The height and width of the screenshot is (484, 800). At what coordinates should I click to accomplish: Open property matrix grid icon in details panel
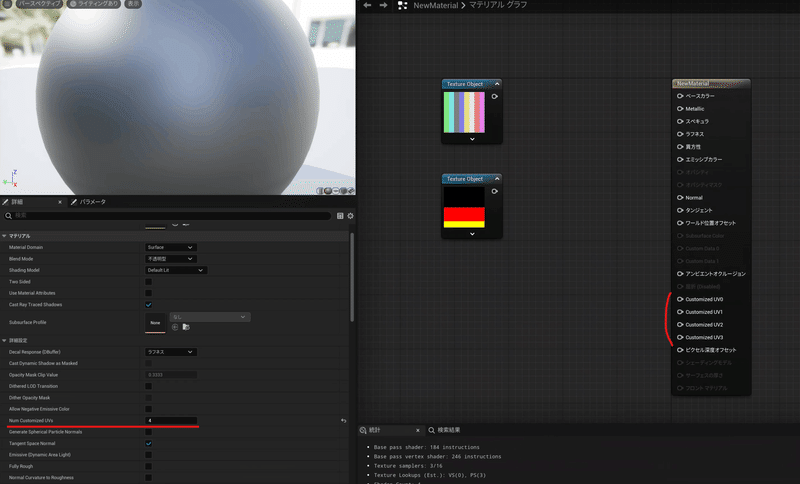coord(340,216)
